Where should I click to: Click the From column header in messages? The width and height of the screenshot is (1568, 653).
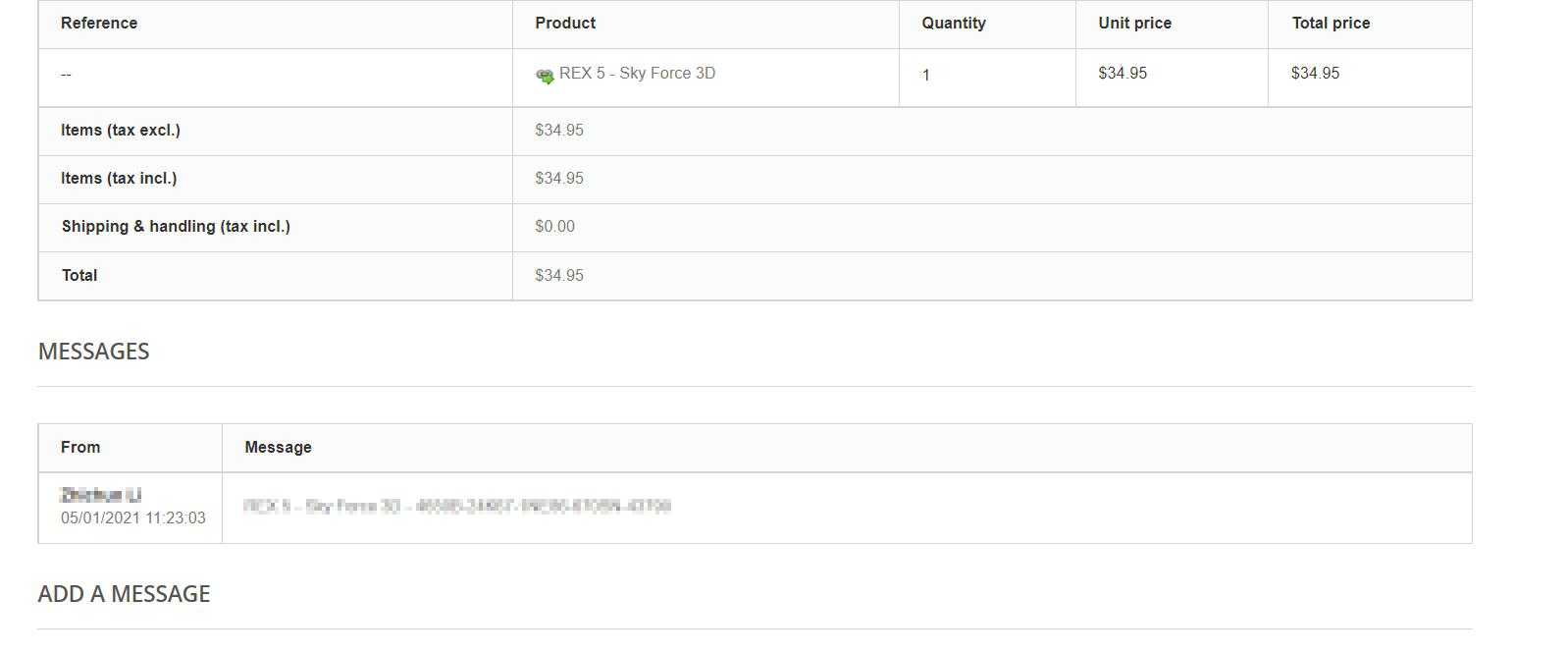(x=80, y=448)
